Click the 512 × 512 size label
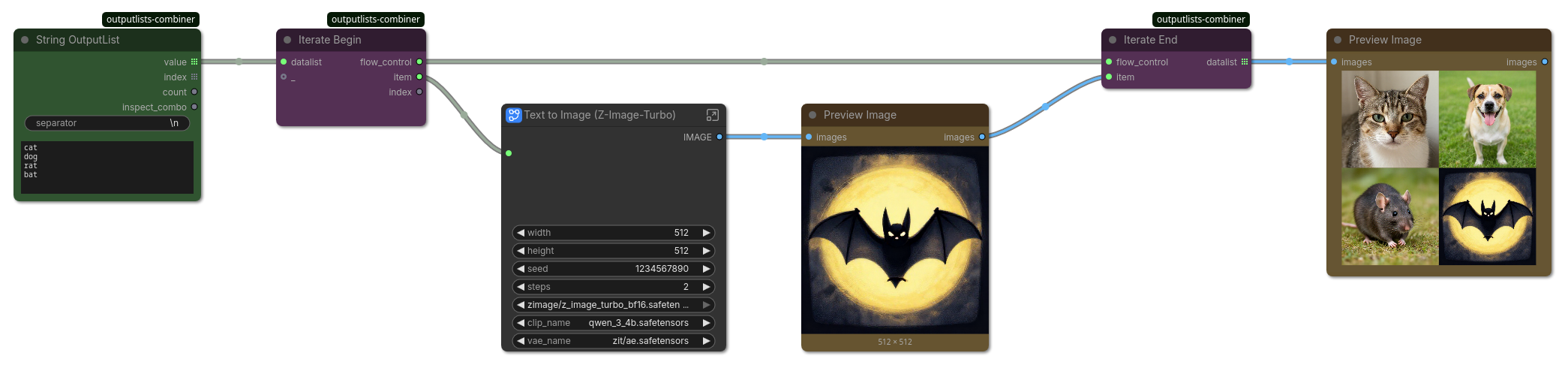 (895, 342)
